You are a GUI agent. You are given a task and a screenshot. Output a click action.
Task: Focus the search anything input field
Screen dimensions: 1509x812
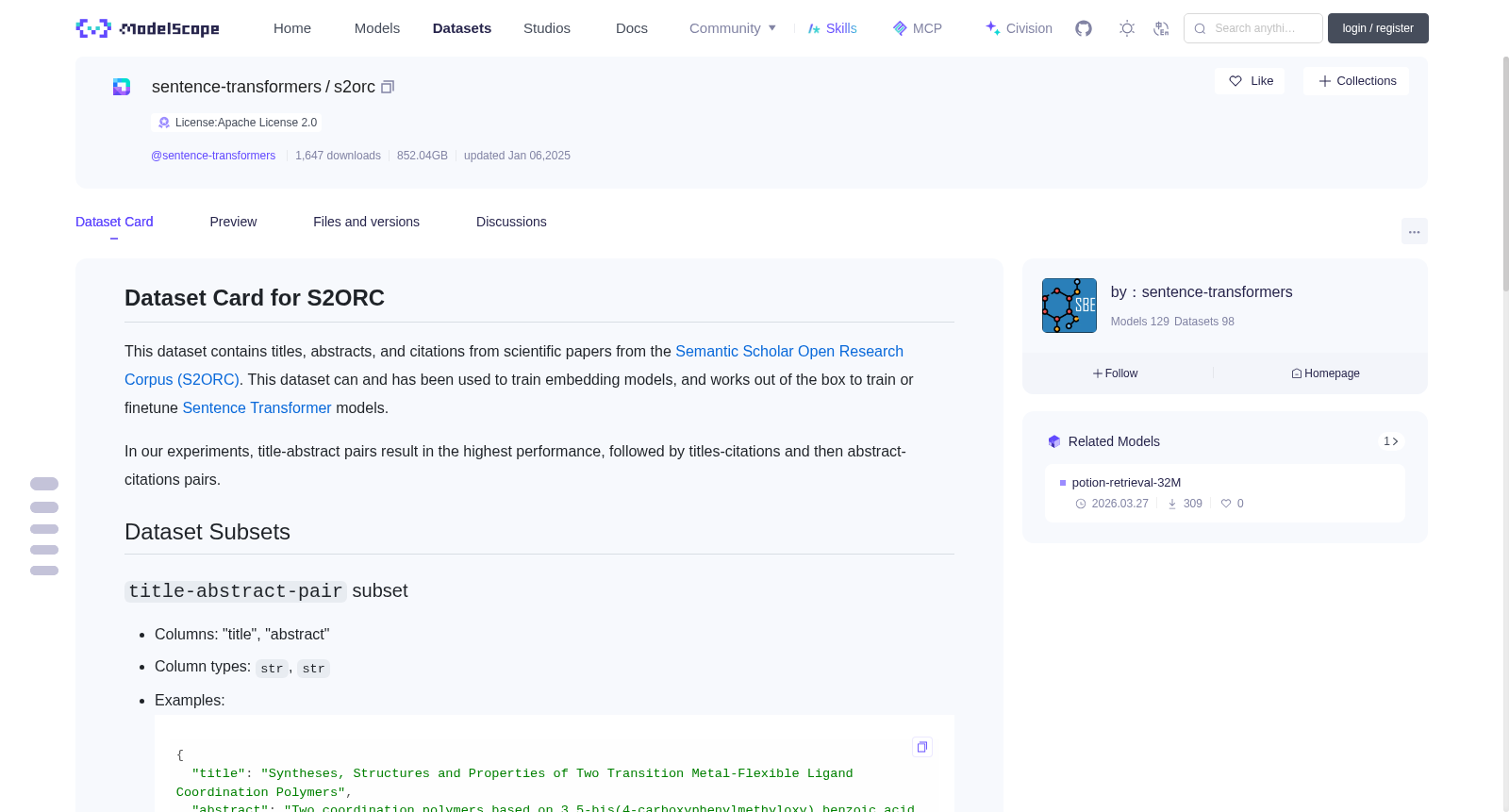(x=1253, y=28)
